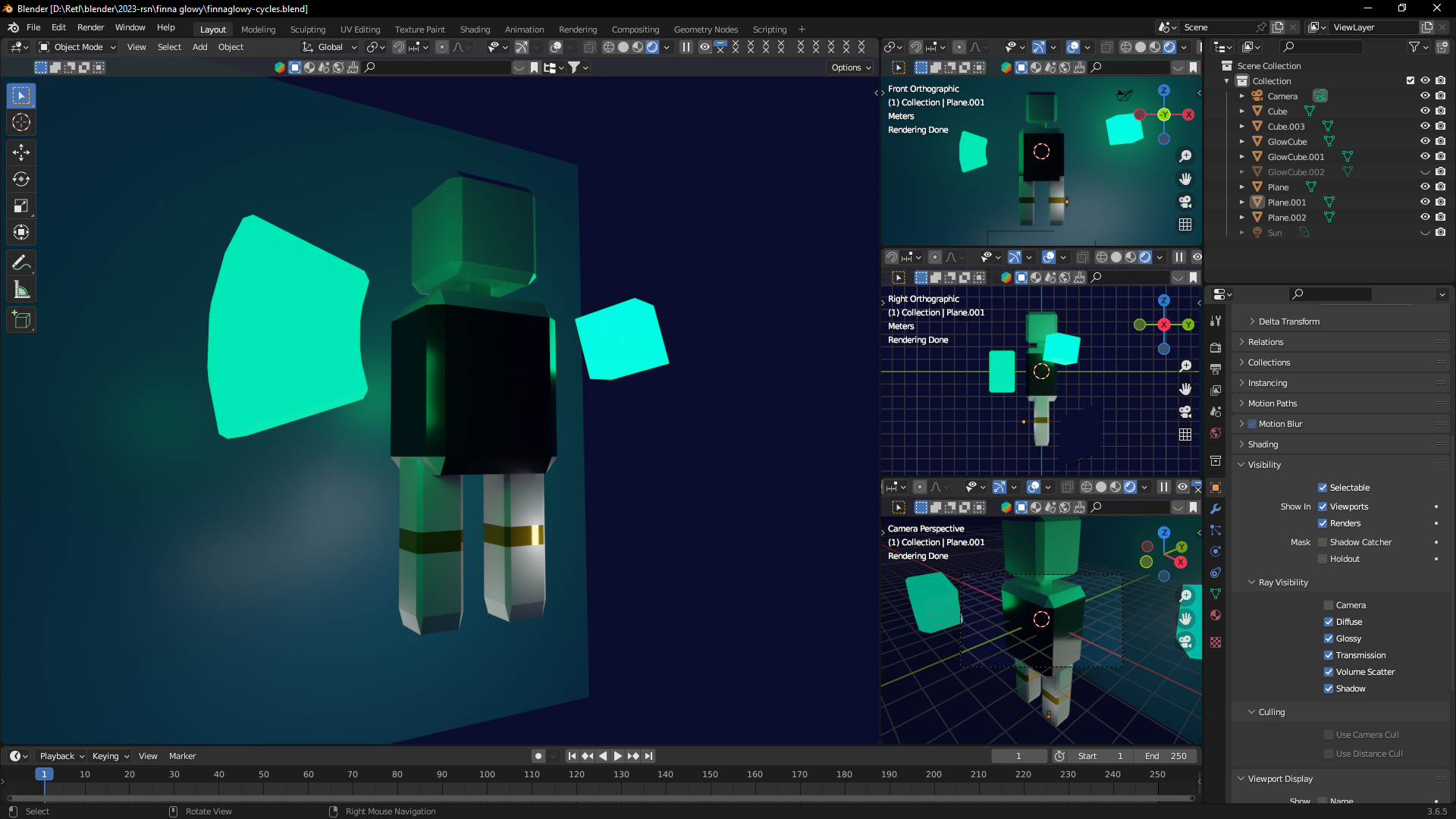Open the Render menu

point(90,27)
